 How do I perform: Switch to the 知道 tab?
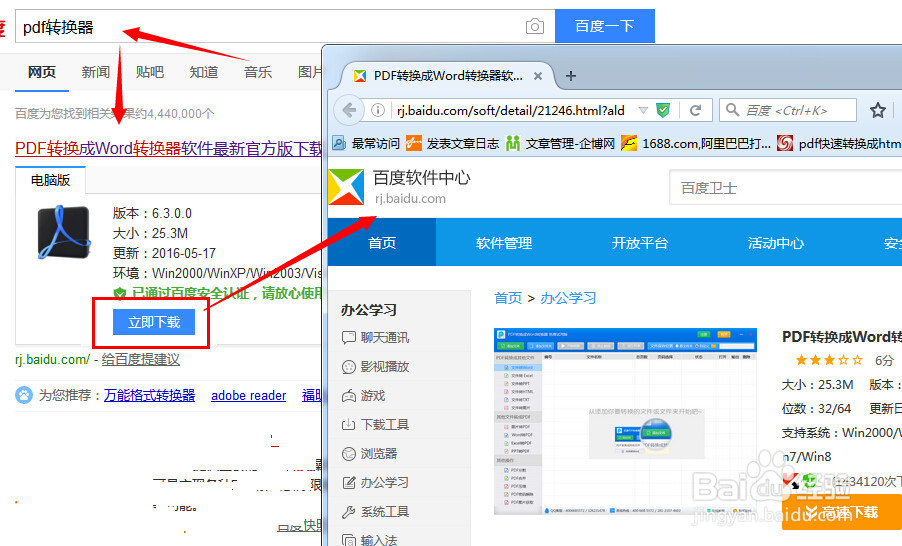point(204,72)
